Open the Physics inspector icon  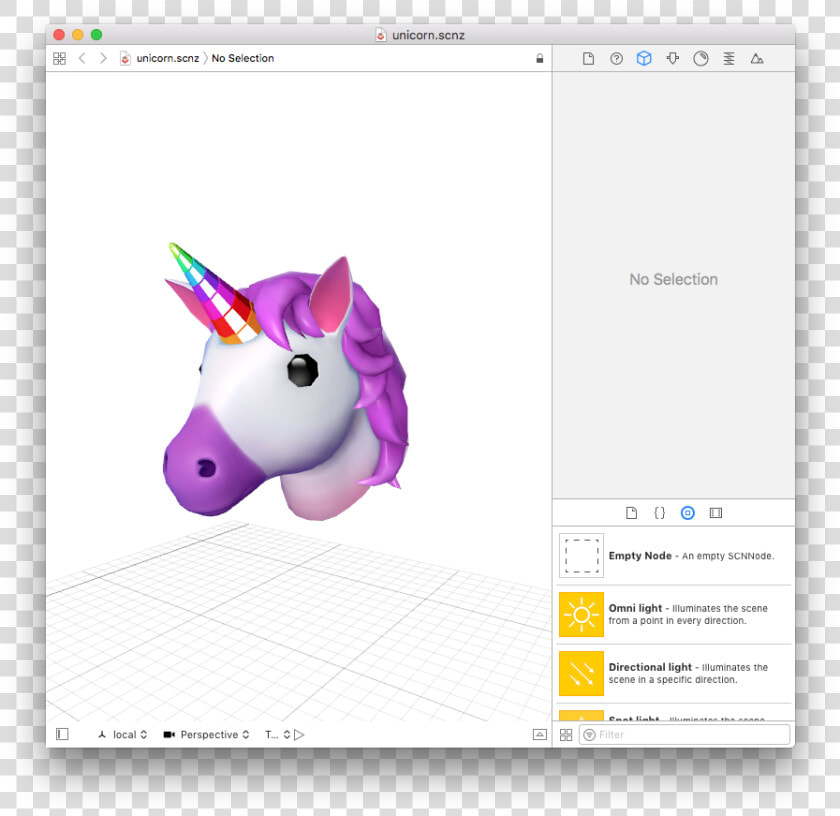click(729, 58)
